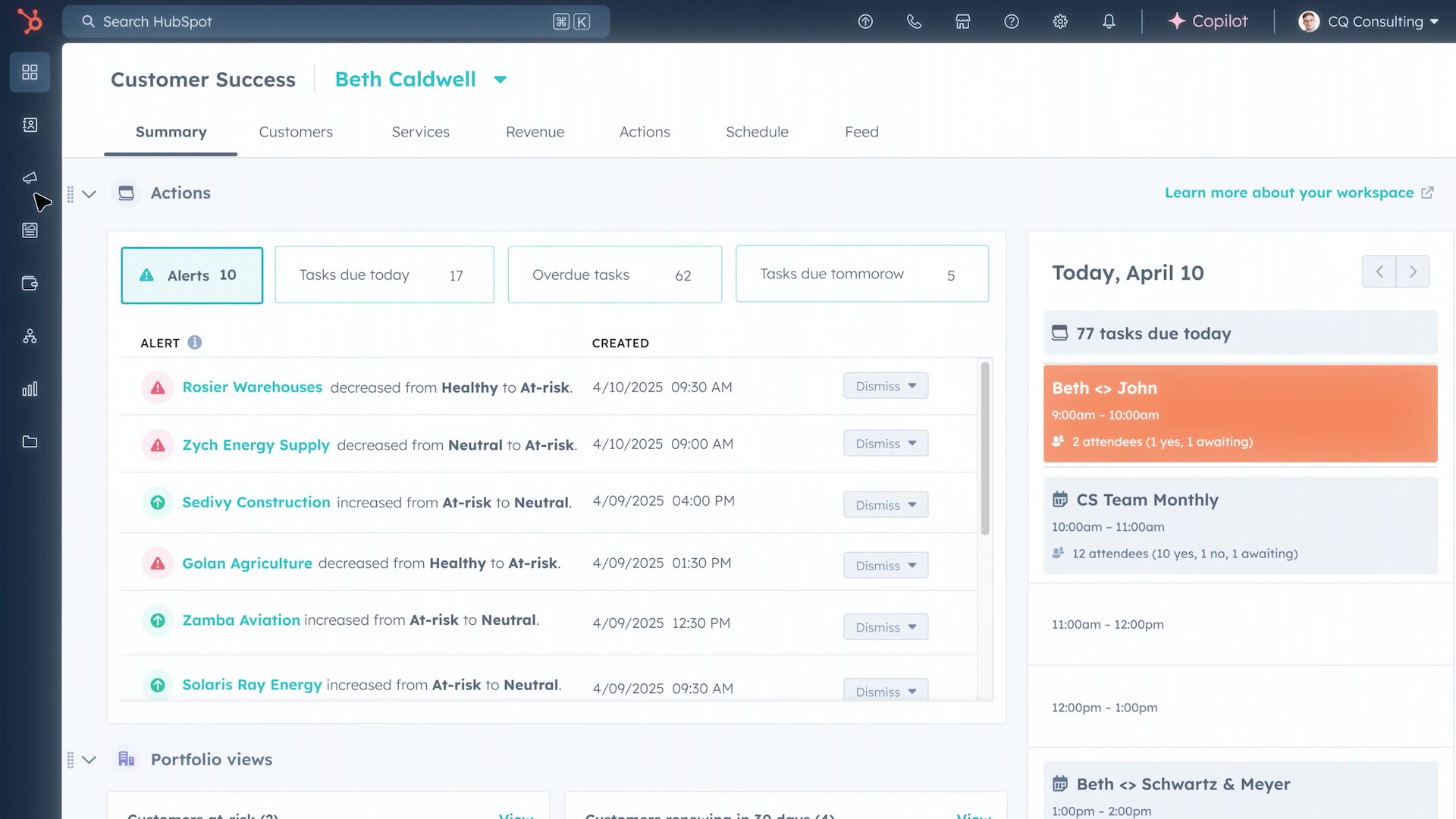Open the reporting bar chart sidebar icon
The image size is (1456, 819).
point(30,389)
